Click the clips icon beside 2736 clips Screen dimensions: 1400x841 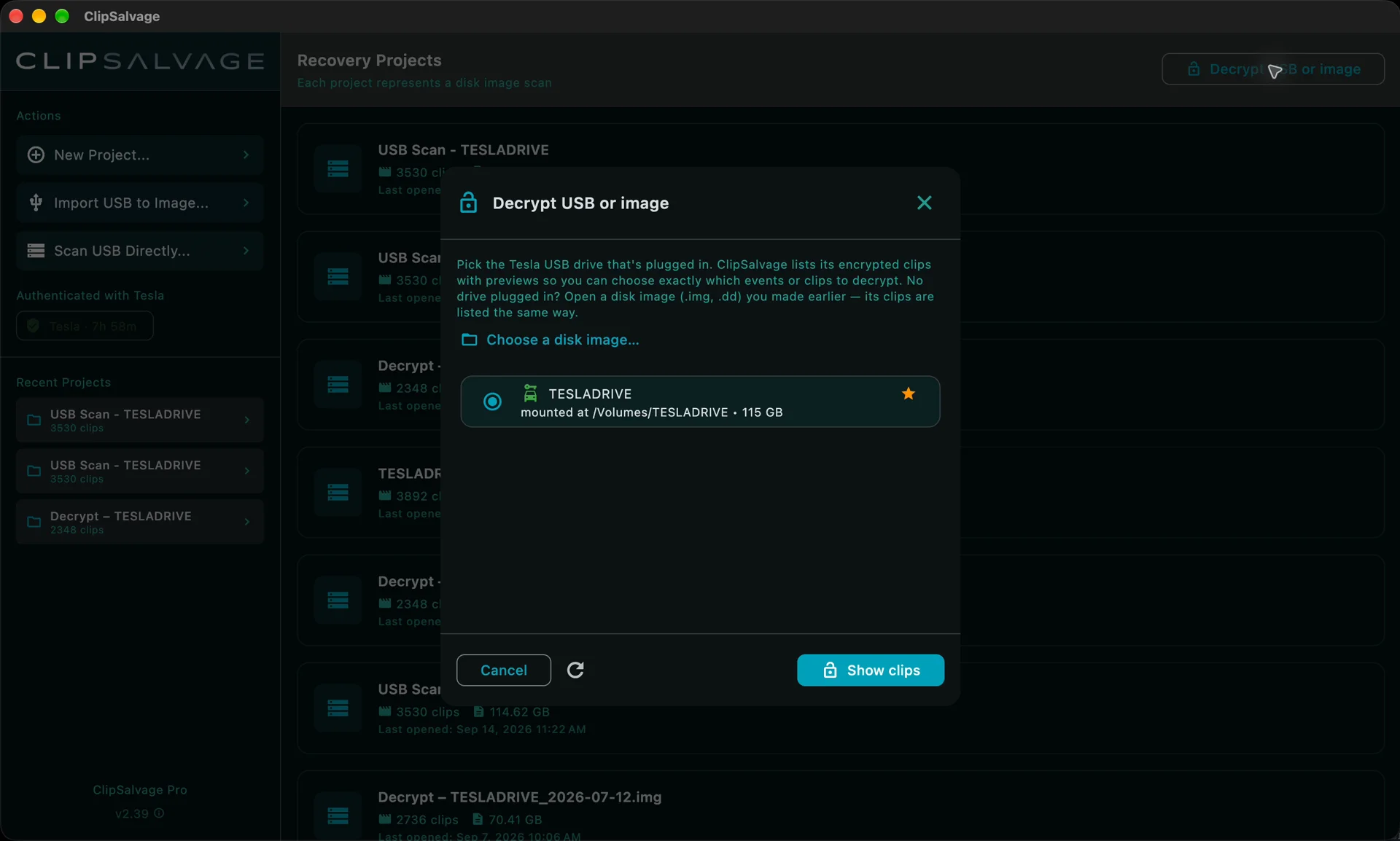click(385, 819)
